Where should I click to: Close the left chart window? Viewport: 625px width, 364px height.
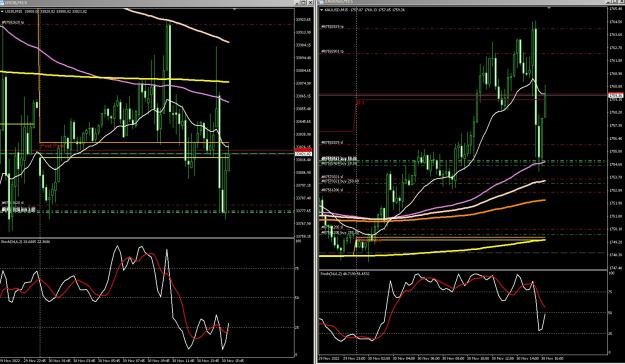click(x=310, y=3)
